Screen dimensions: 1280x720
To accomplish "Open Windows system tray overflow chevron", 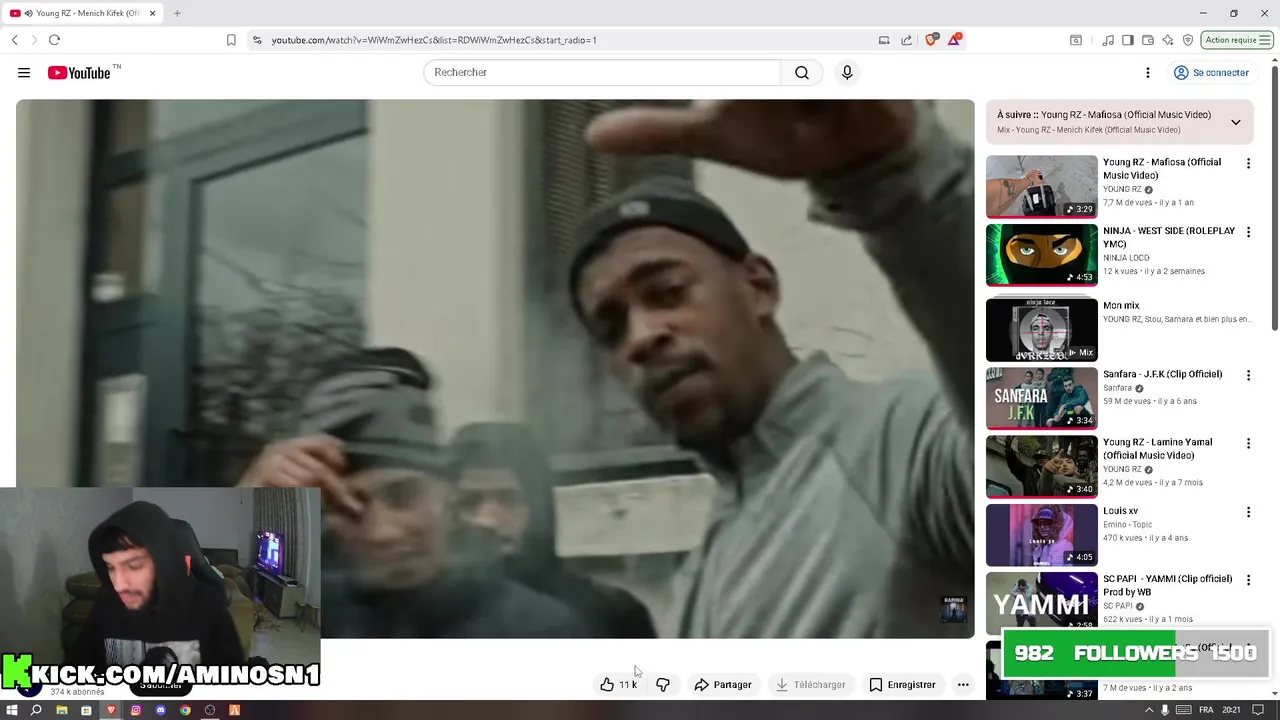I will pyautogui.click(x=1148, y=710).
